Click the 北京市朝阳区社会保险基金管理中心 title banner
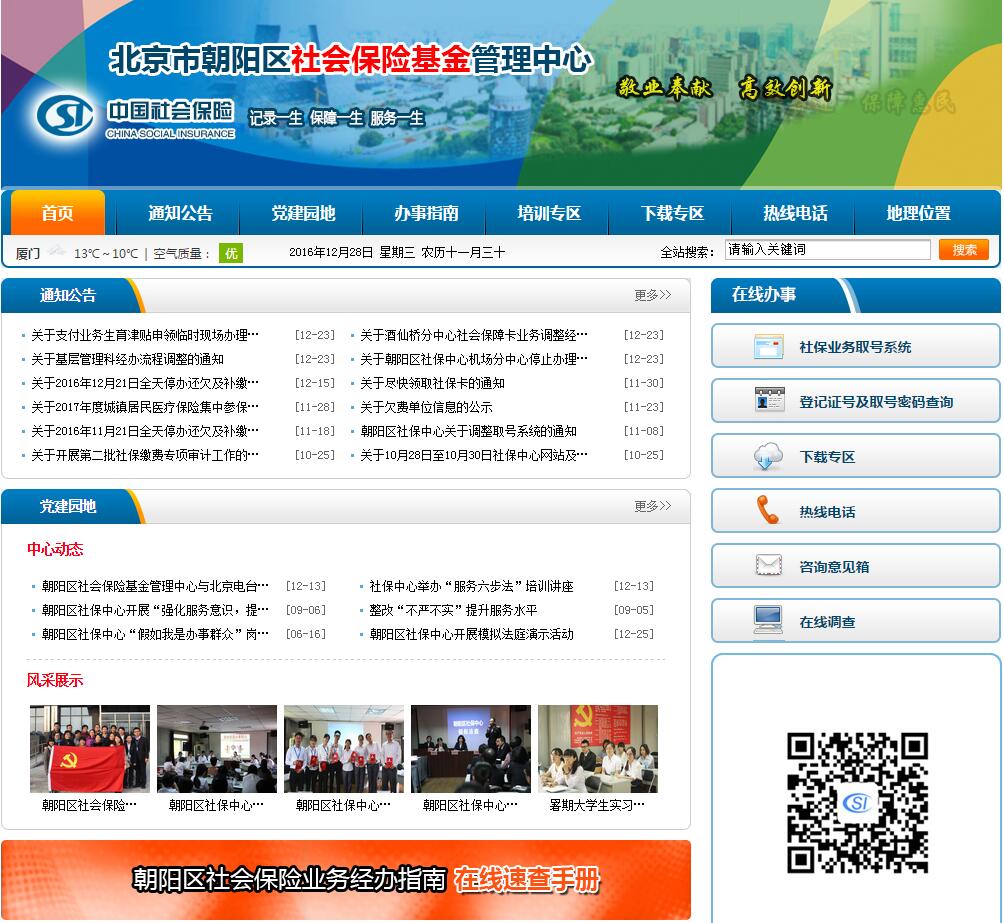The width and height of the screenshot is (1004, 923). (x=351, y=60)
